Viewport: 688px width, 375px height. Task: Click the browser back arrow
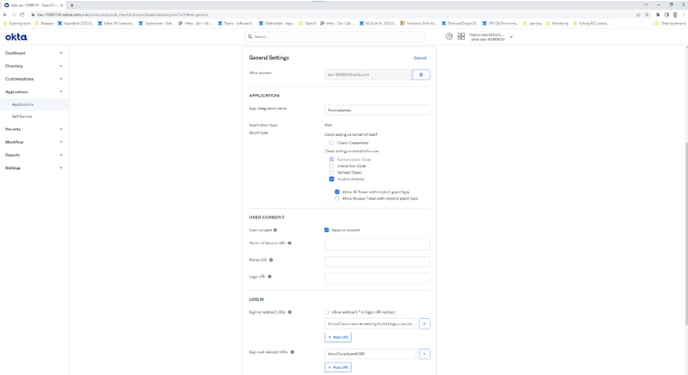click(5, 14)
